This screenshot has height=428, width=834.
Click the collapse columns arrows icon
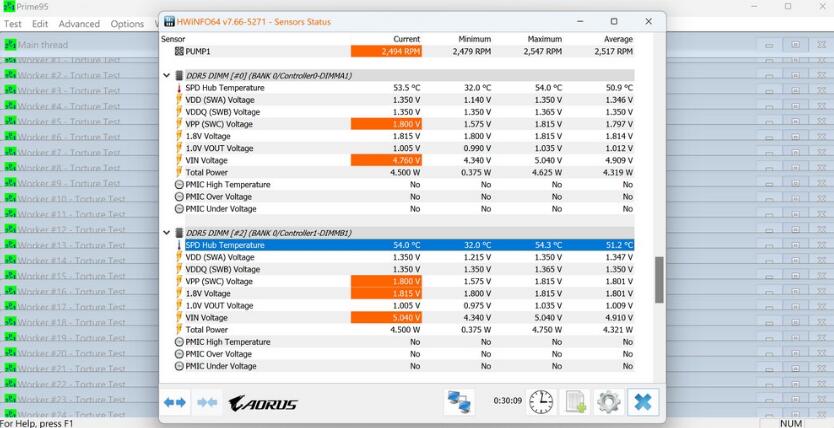coord(207,402)
